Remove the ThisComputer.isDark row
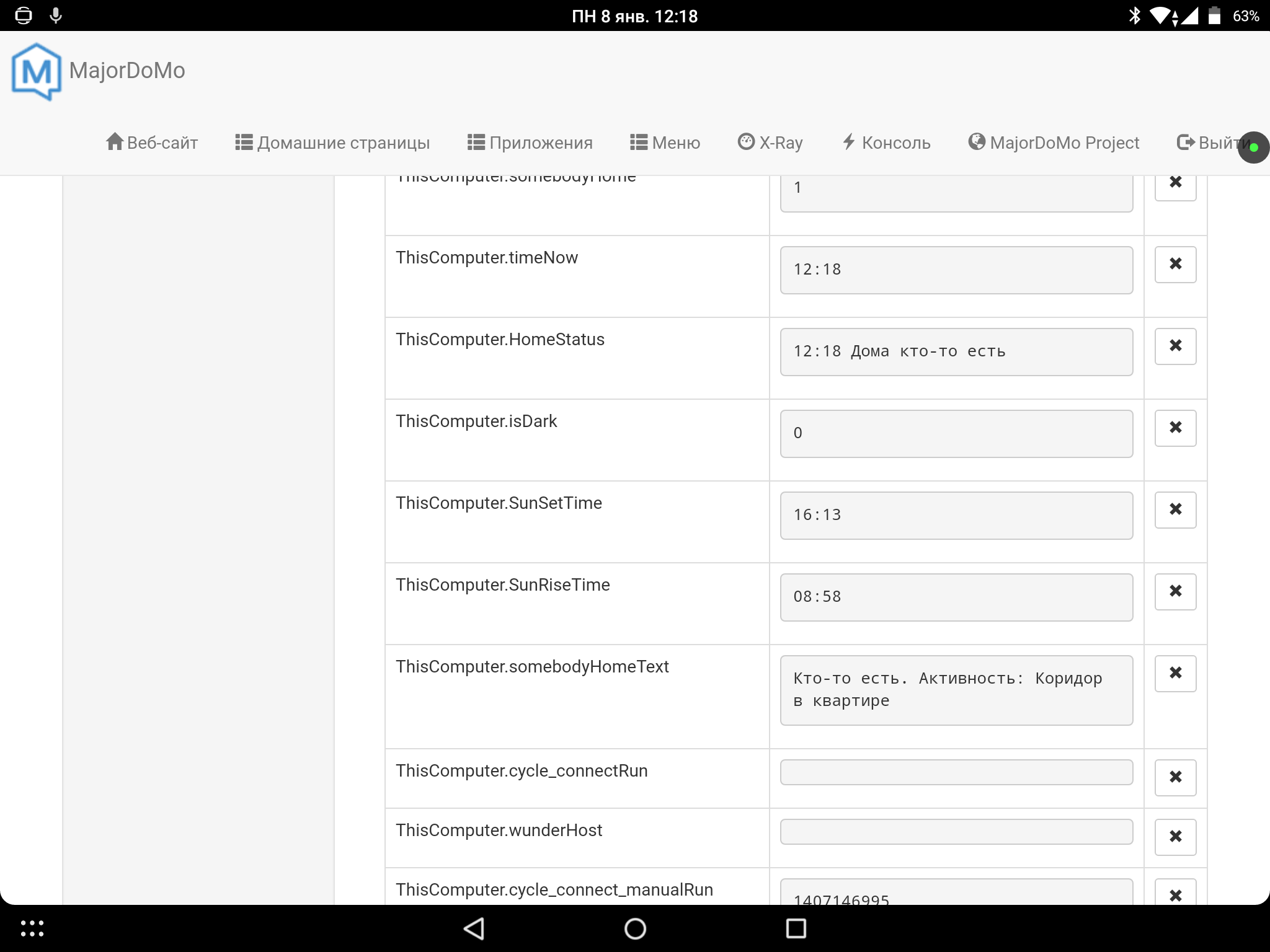 point(1175,428)
